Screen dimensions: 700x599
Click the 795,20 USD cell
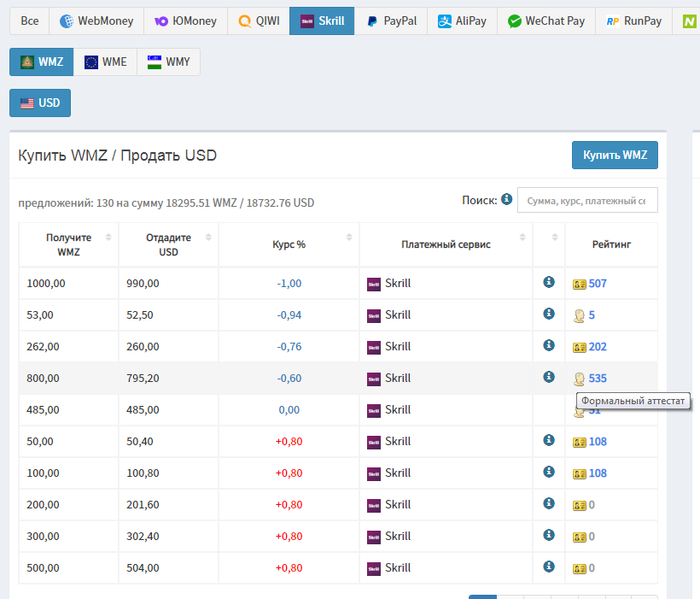pos(169,378)
